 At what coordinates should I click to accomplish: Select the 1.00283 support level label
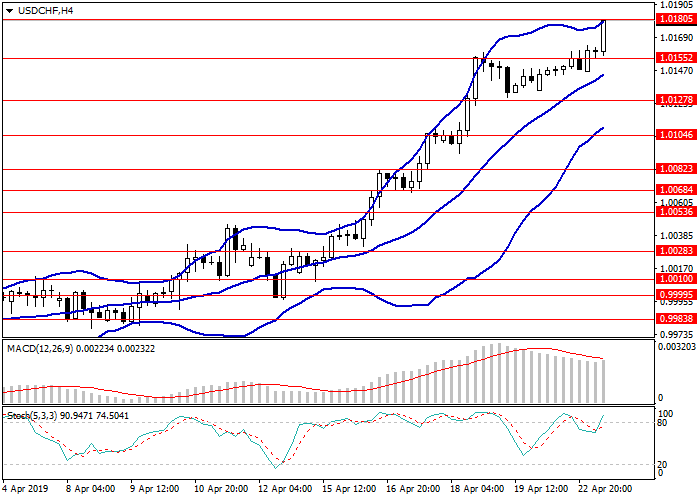[x=677, y=251]
